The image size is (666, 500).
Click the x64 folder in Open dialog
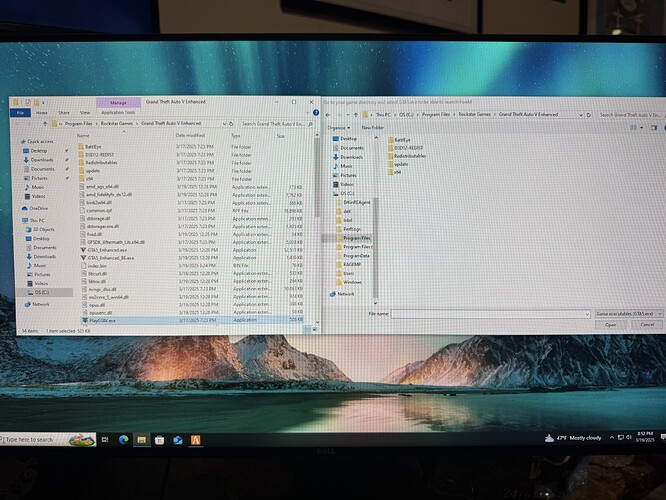(x=395, y=172)
